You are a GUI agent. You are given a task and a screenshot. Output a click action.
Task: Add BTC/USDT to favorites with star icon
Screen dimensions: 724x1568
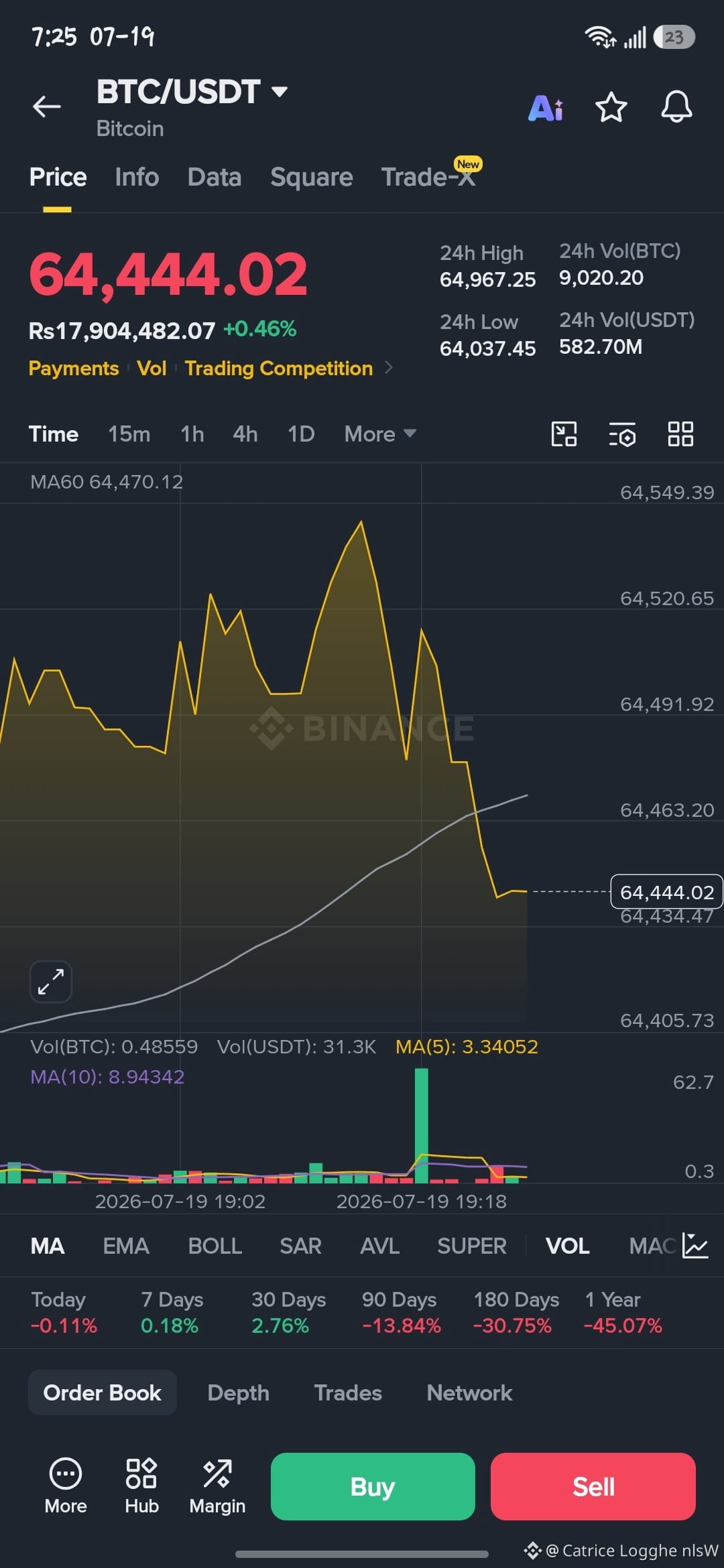(611, 107)
